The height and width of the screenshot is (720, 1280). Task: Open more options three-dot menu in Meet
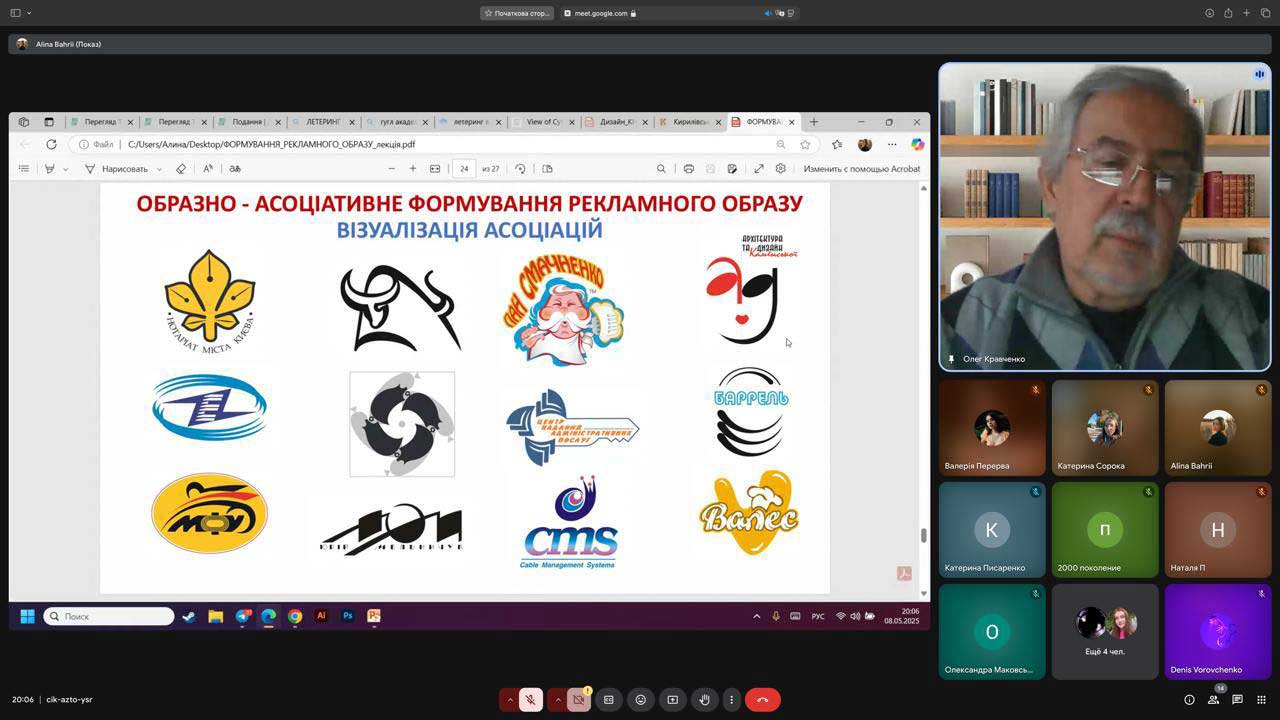coord(732,700)
